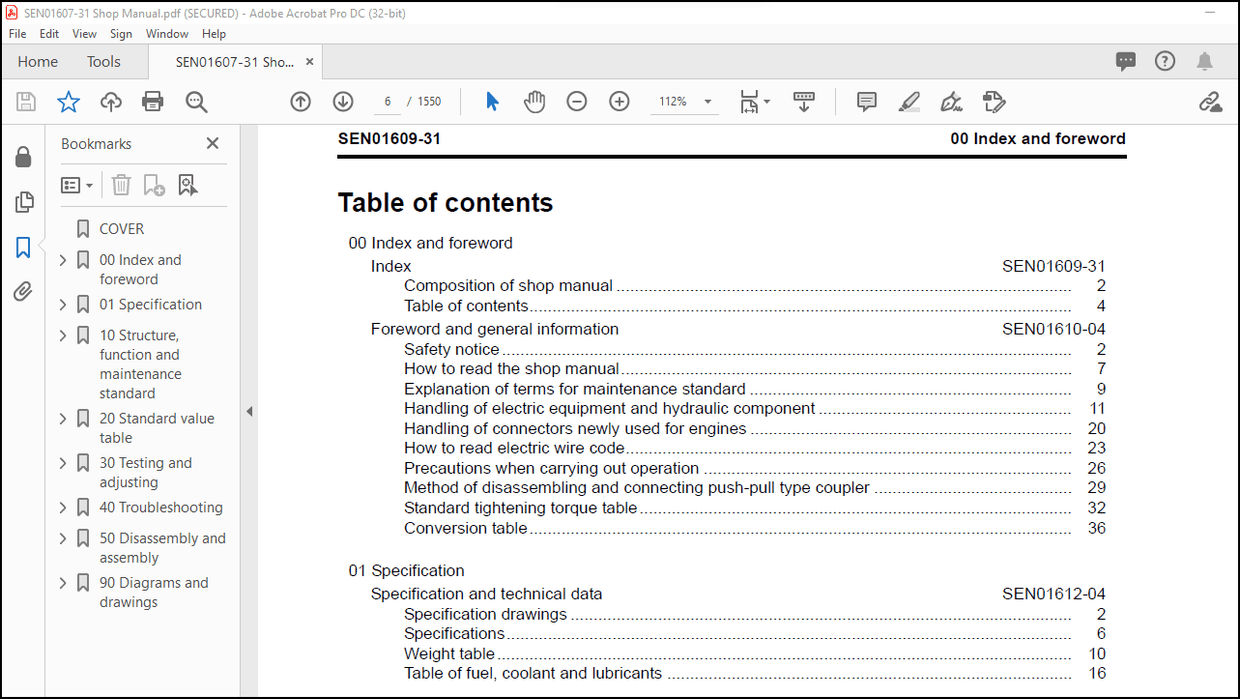
Task: Open the View menu
Action: tap(84, 33)
